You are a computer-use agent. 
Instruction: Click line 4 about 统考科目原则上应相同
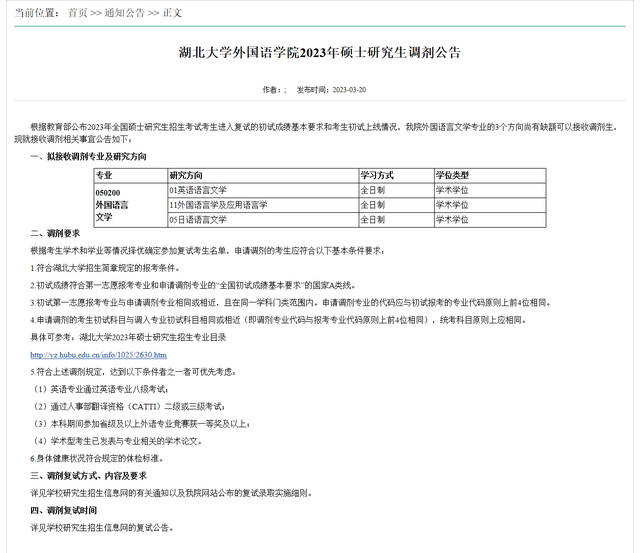click(x=279, y=320)
